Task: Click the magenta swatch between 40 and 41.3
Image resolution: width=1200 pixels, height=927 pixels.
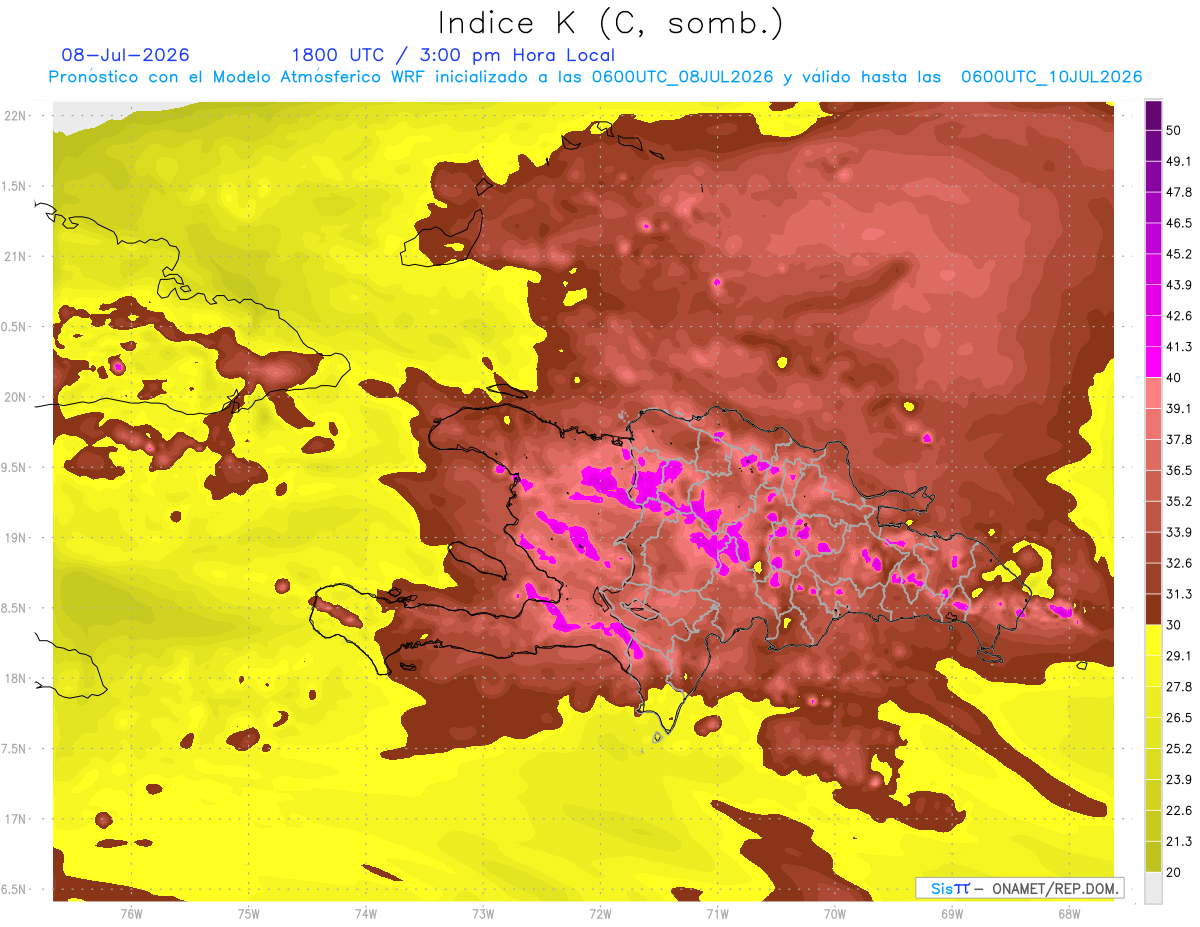Action: [1153, 362]
